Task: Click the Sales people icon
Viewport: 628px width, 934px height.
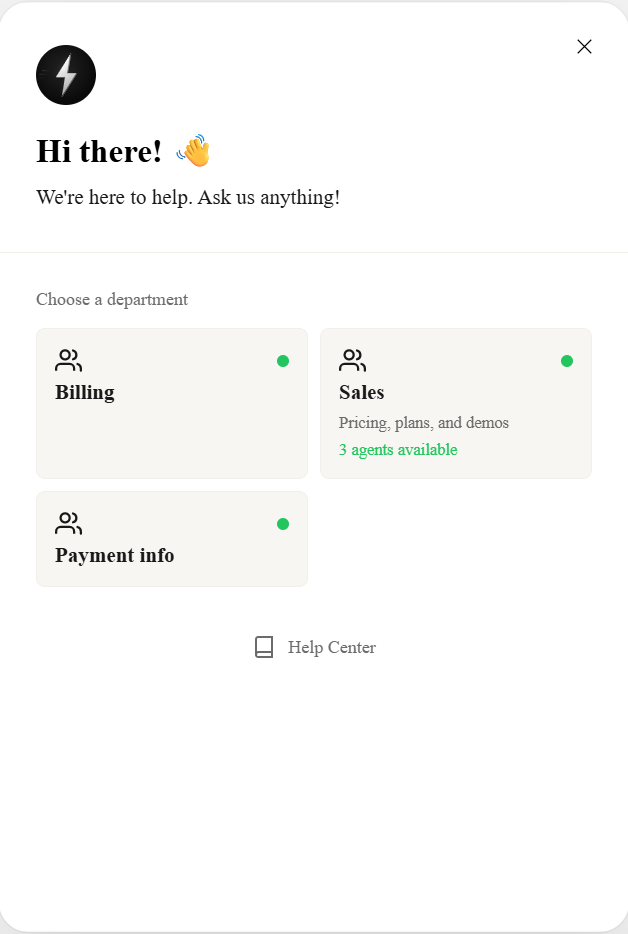Action: [352, 360]
